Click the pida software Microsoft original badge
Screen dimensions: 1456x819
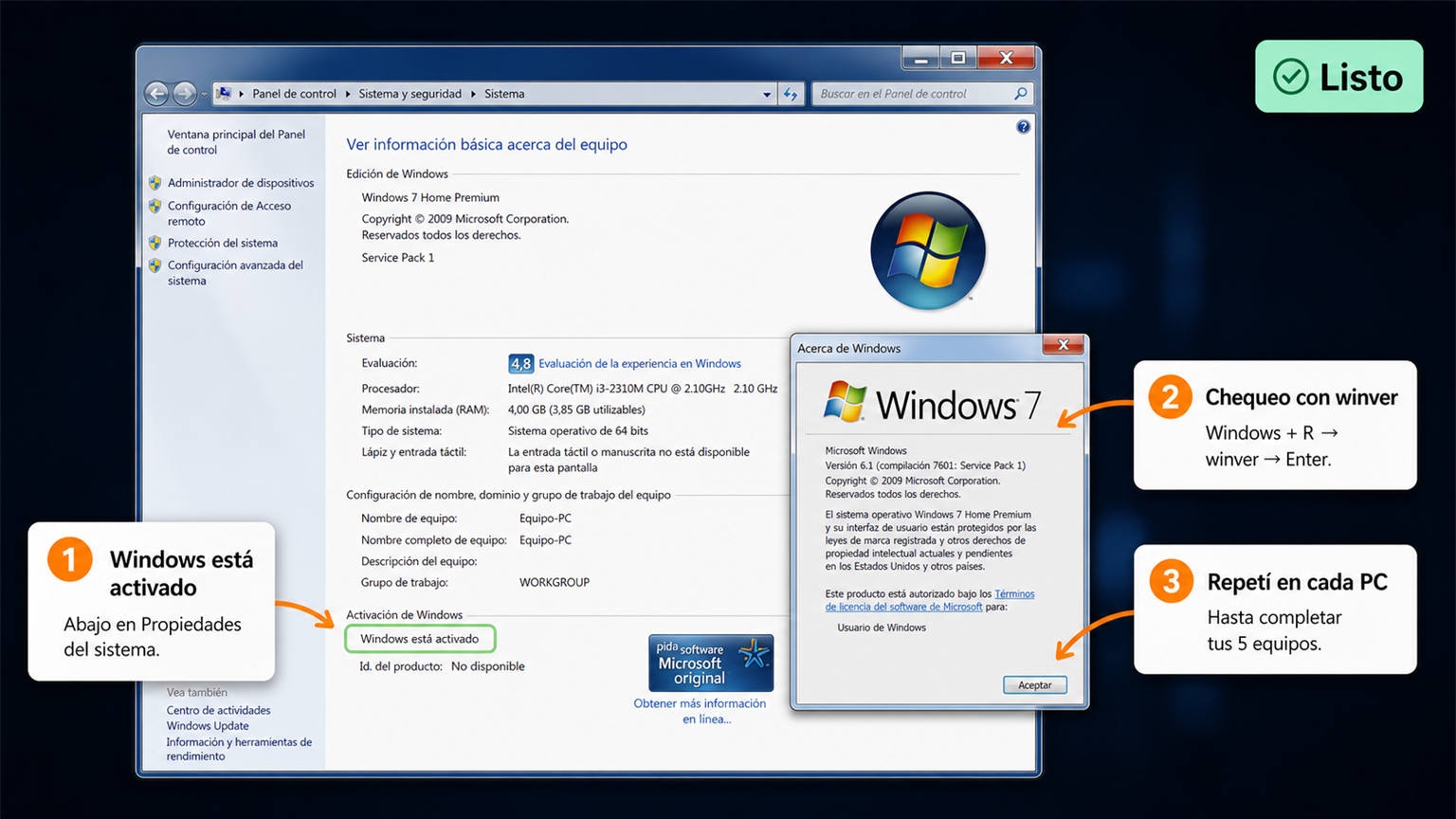(711, 663)
